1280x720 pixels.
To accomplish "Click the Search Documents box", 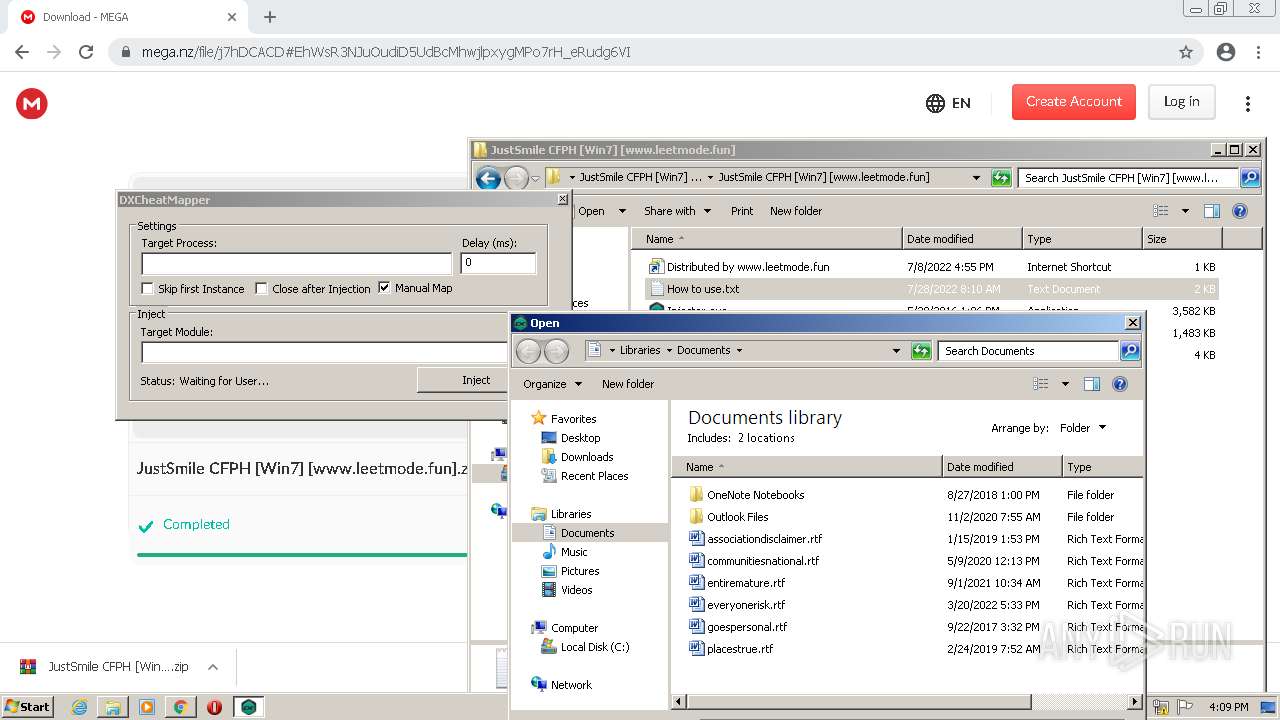I will pos(1028,351).
